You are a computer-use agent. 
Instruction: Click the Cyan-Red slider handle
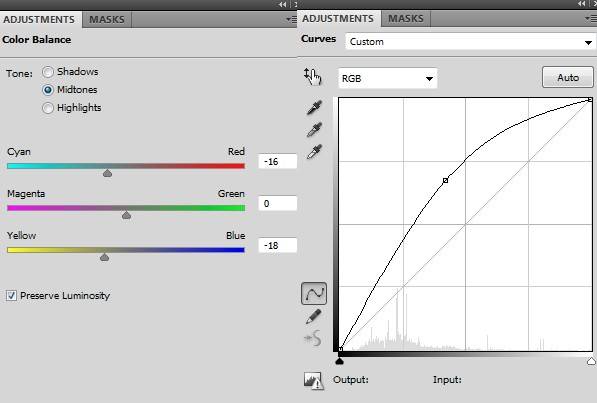[107, 174]
